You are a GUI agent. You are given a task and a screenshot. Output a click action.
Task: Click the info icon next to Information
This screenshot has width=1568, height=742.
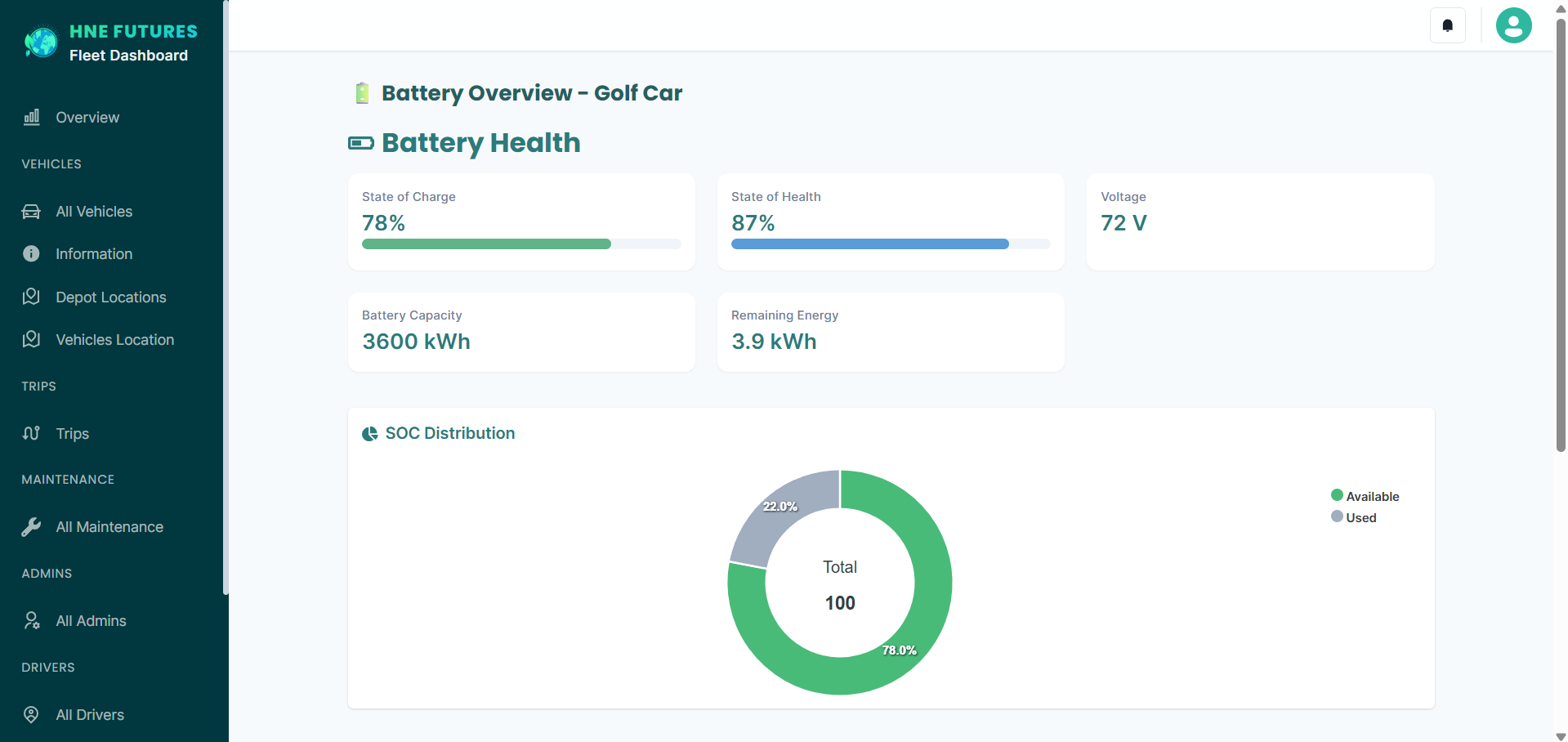tap(30, 253)
